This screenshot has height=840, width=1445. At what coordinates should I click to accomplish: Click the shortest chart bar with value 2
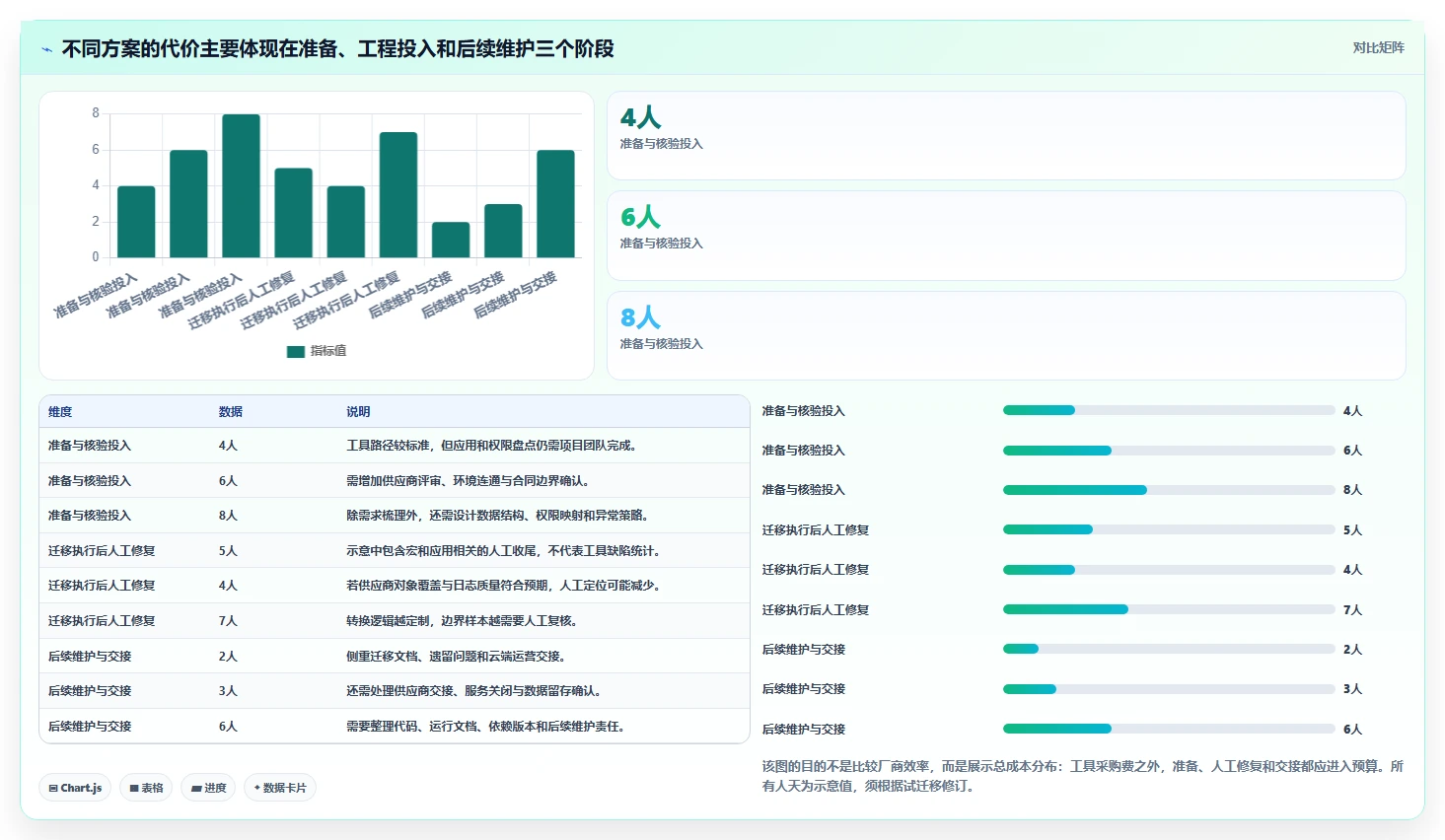(451, 240)
